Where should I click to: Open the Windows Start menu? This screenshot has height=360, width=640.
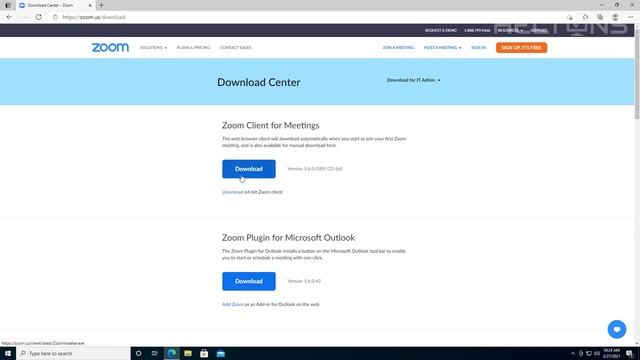8,353
